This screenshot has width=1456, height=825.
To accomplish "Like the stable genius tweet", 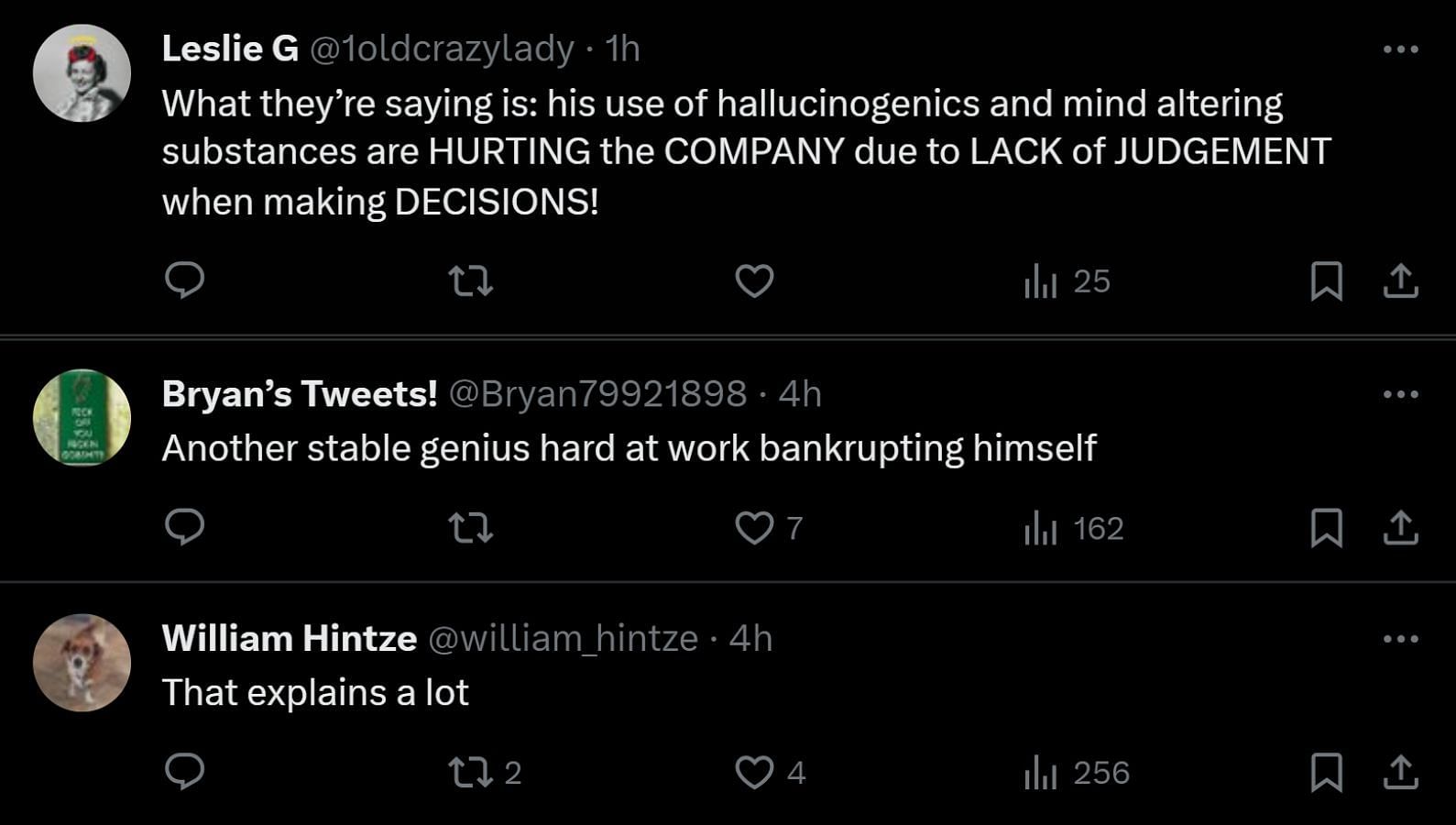I will tap(754, 527).
